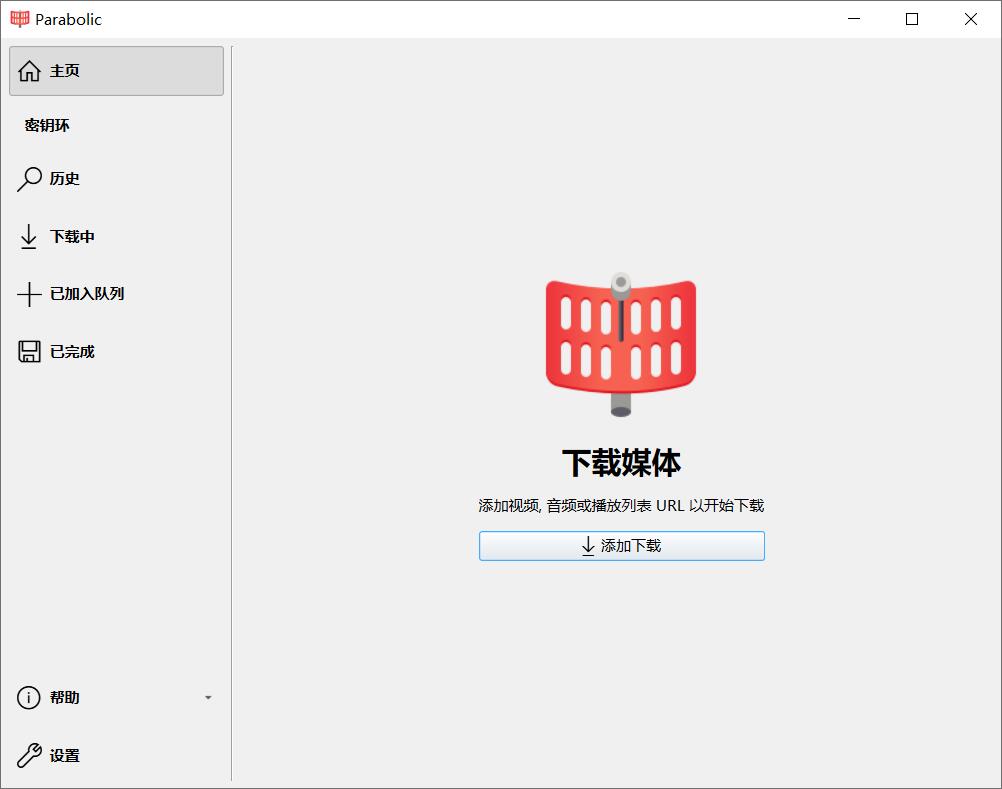Open the 密钥环 keyring page
Image resolution: width=1002 pixels, height=789 pixels.
pyautogui.click(x=116, y=125)
